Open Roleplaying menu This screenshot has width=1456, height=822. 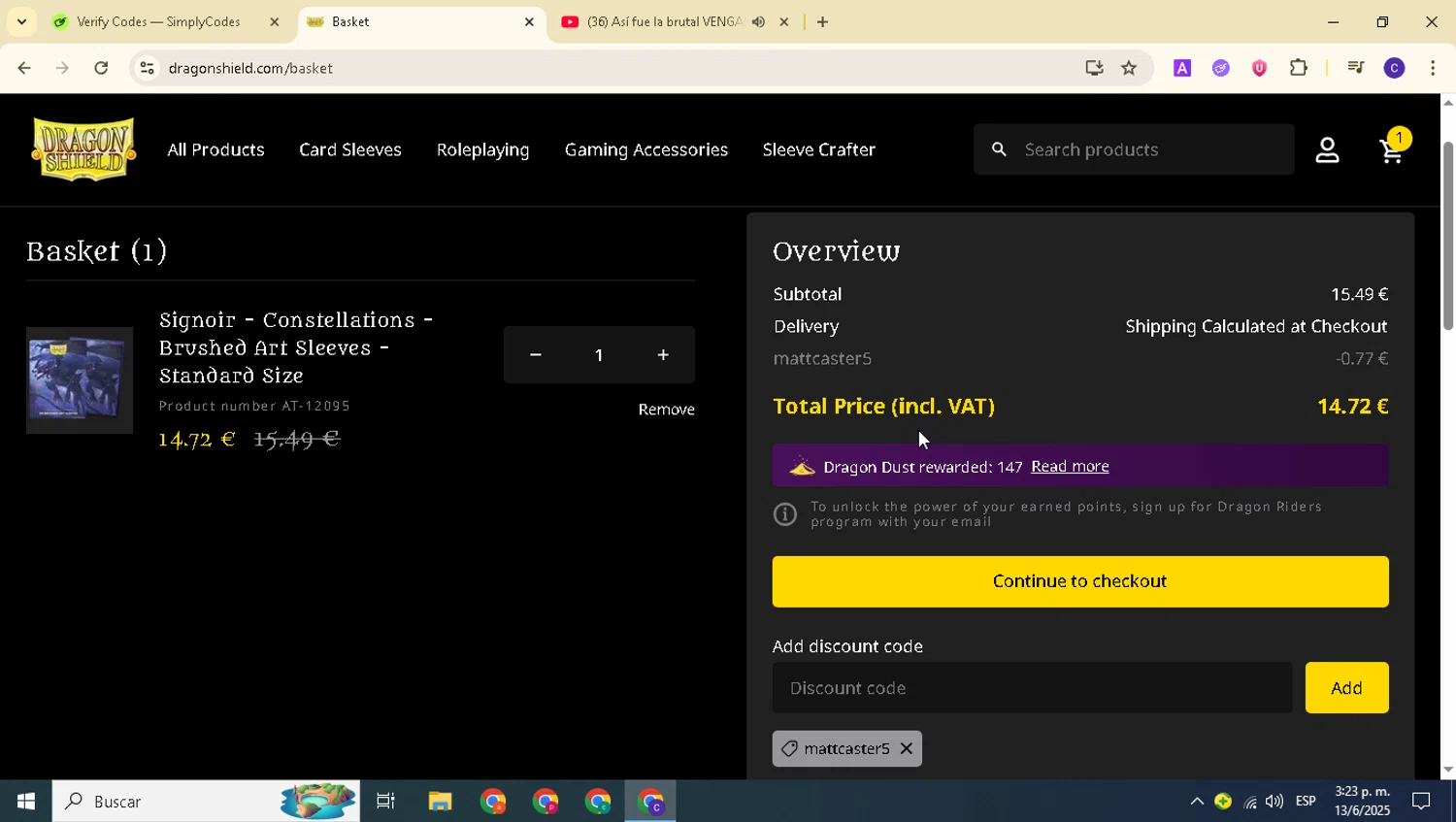point(483,149)
